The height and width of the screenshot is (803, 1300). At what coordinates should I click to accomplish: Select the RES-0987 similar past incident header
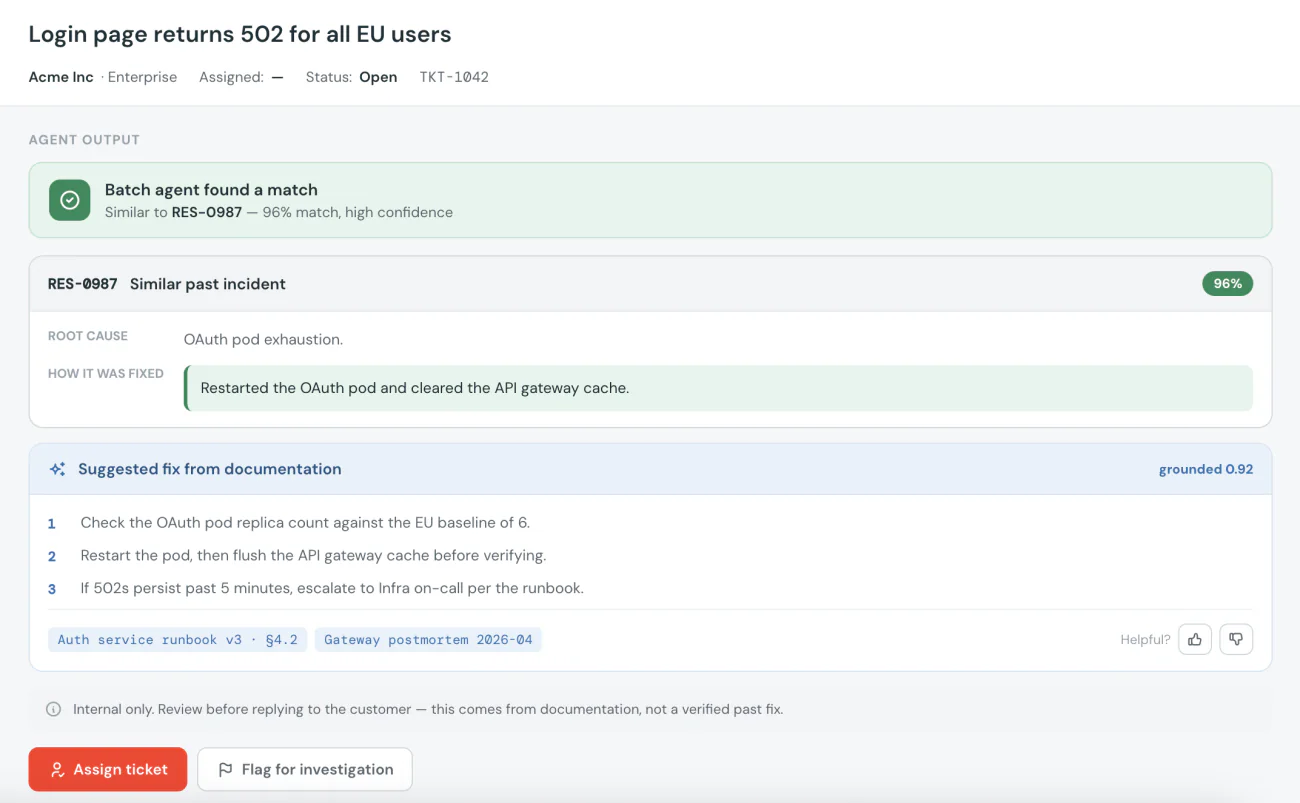point(650,284)
